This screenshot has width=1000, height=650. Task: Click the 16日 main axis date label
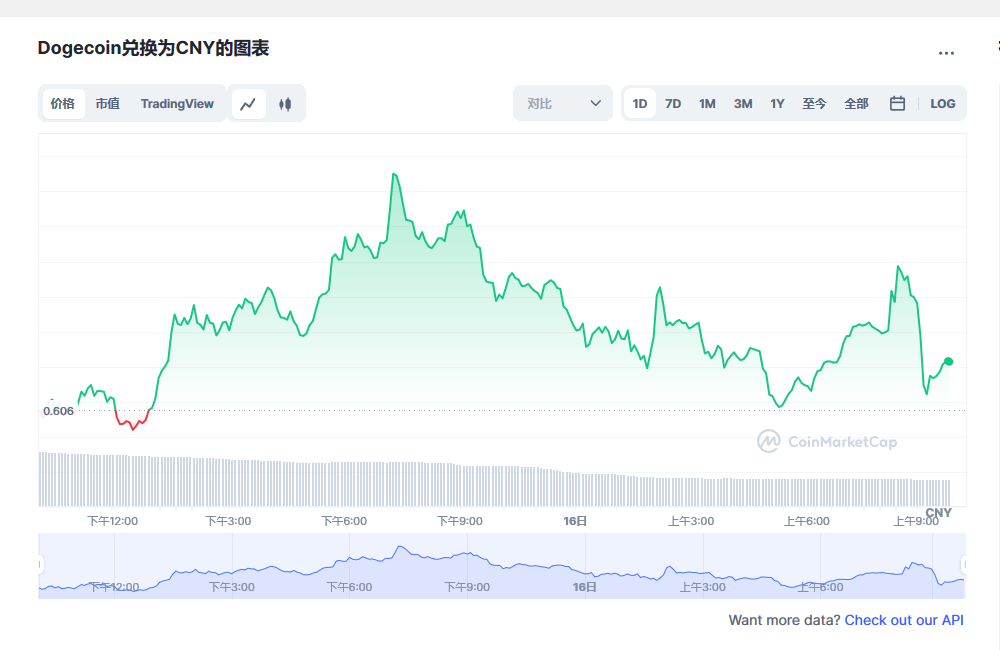tap(575, 521)
